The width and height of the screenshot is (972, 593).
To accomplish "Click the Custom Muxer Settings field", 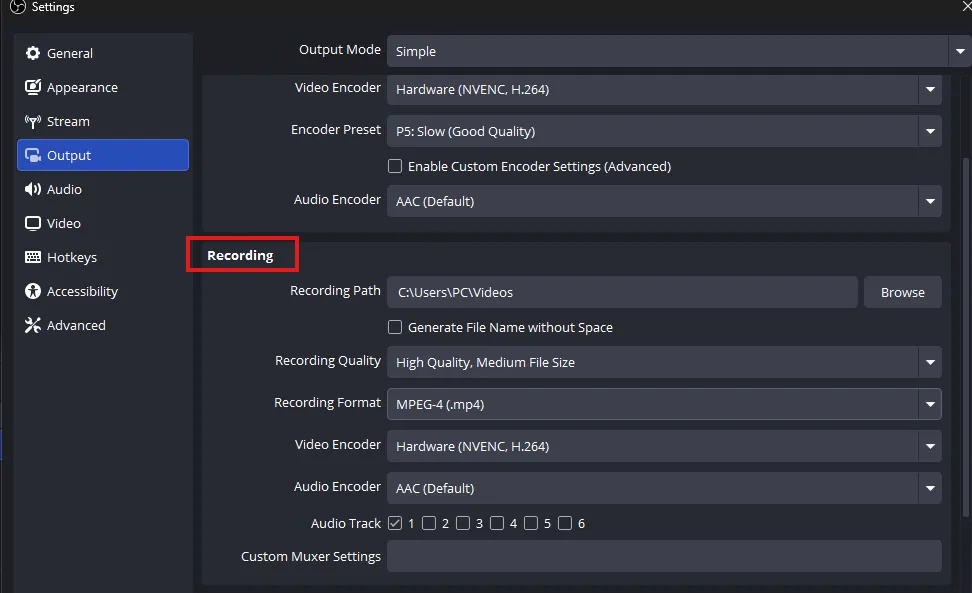I will [664, 556].
